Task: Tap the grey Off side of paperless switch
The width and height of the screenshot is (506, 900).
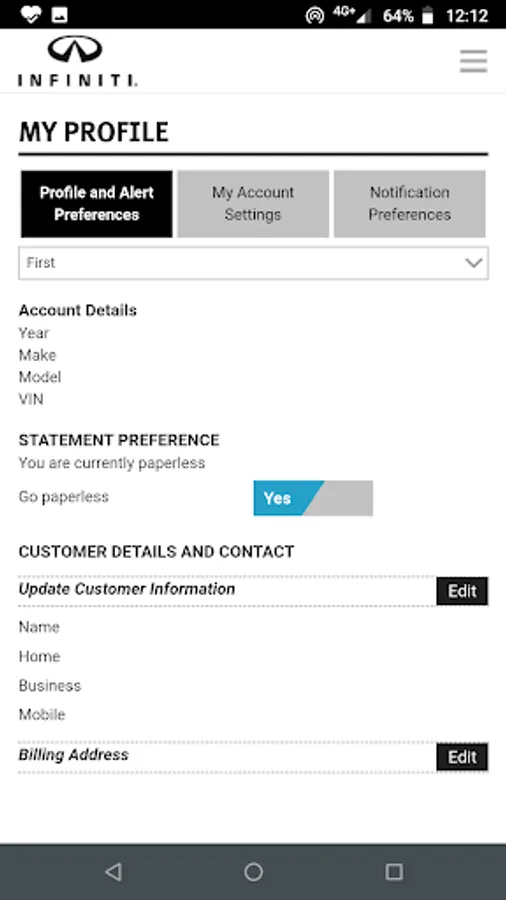Action: point(344,498)
